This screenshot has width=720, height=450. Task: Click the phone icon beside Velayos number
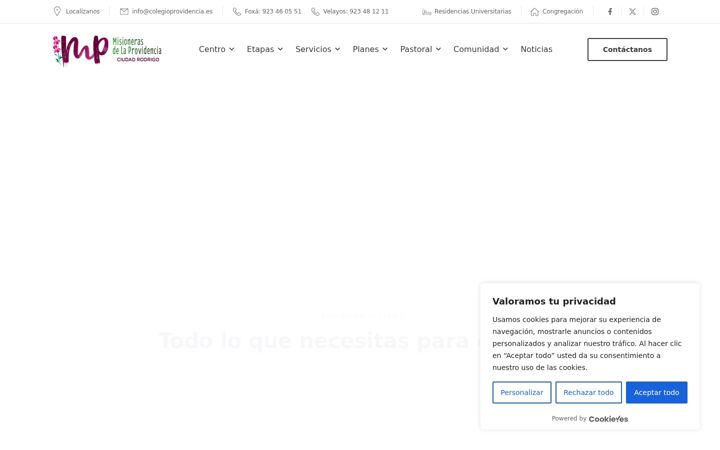point(315,11)
